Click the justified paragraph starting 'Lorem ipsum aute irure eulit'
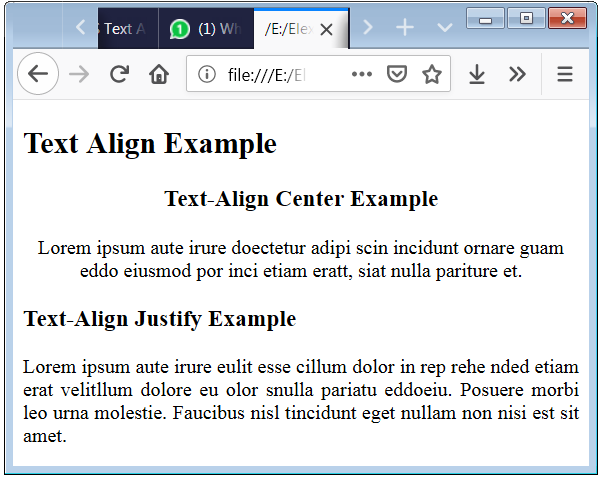The width and height of the screenshot is (602, 481). coord(301,401)
